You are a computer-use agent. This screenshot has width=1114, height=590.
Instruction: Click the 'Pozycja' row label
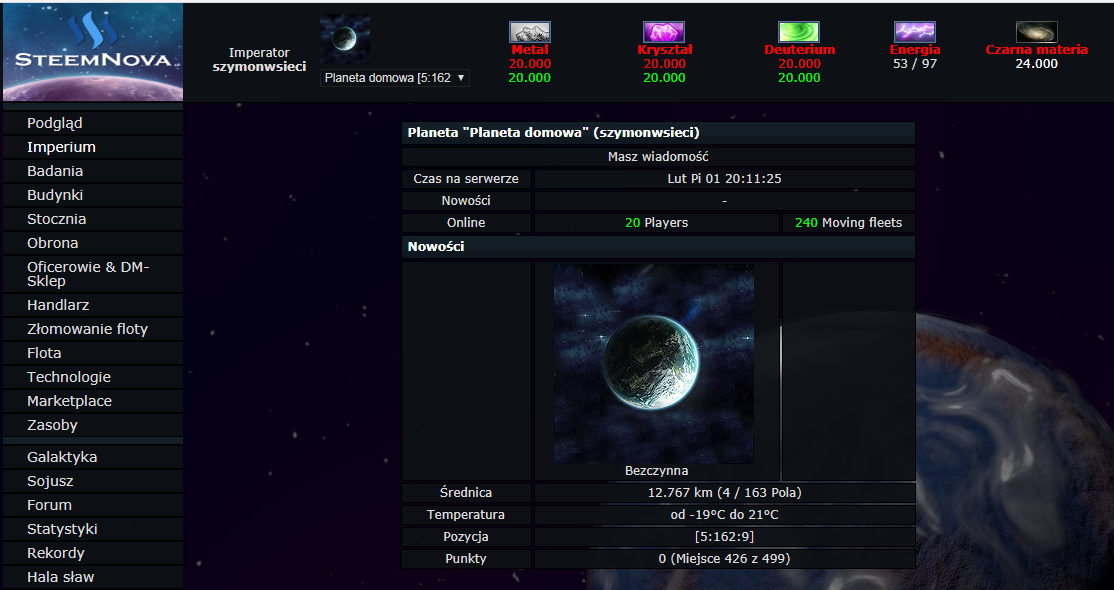point(466,537)
